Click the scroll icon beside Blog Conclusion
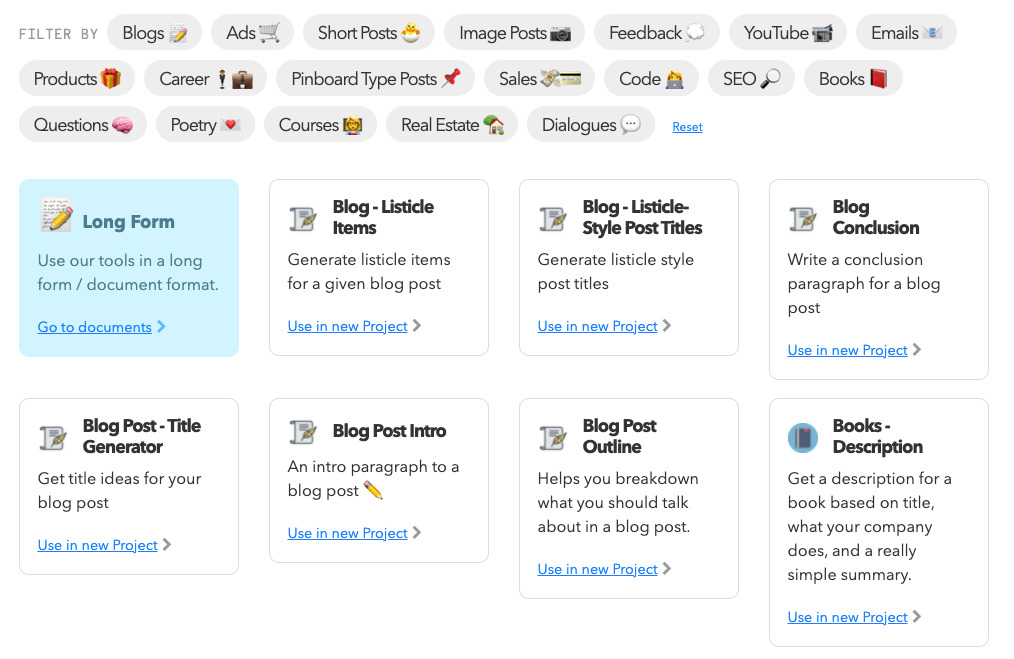Screen dimensions: 1014x659 coord(803,218)
